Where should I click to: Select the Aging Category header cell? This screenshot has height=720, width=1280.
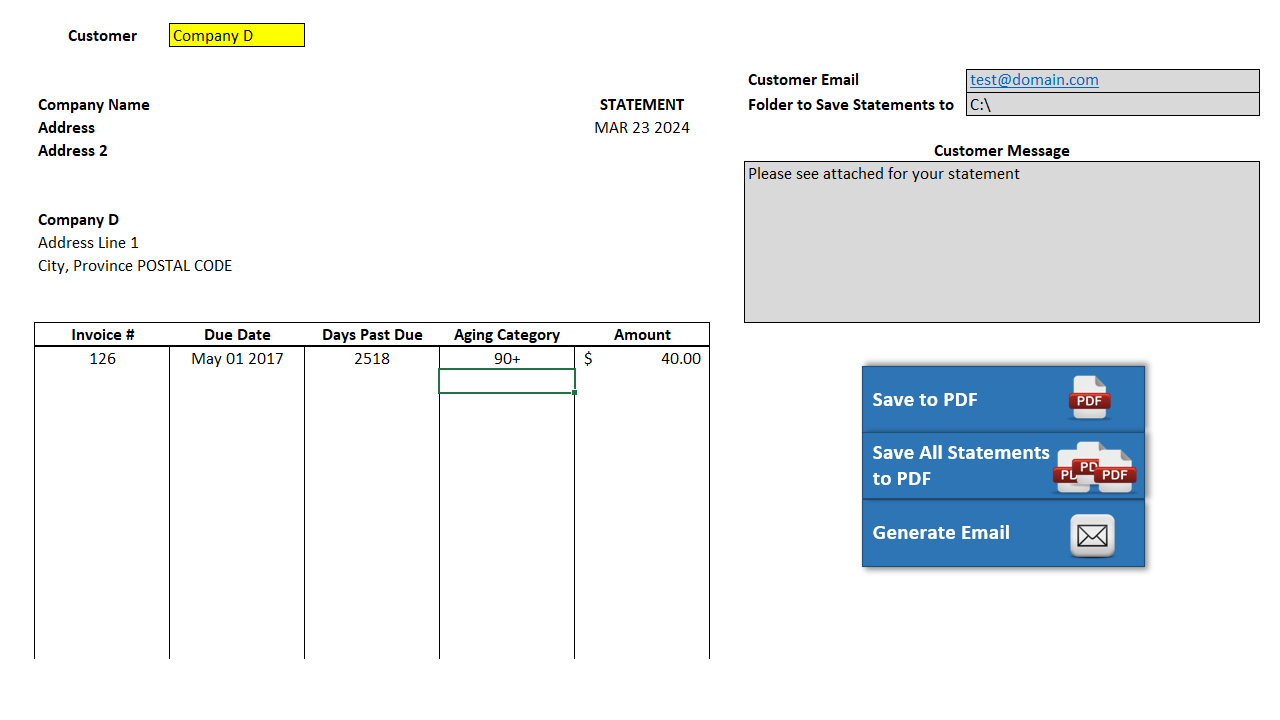click(507, 335)
